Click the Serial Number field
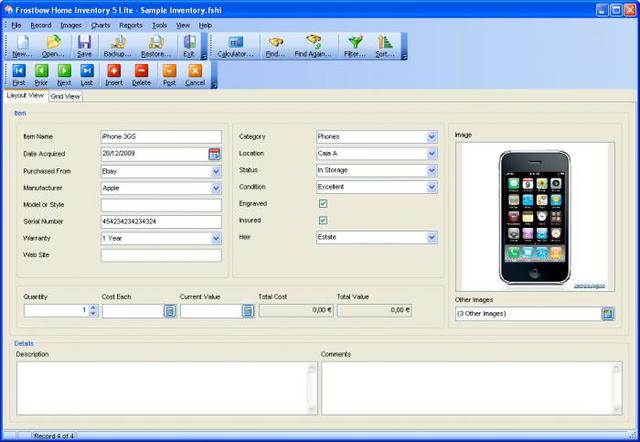Image resolution: width=640 pixels, height=442 pixels. tap(161, 222)
